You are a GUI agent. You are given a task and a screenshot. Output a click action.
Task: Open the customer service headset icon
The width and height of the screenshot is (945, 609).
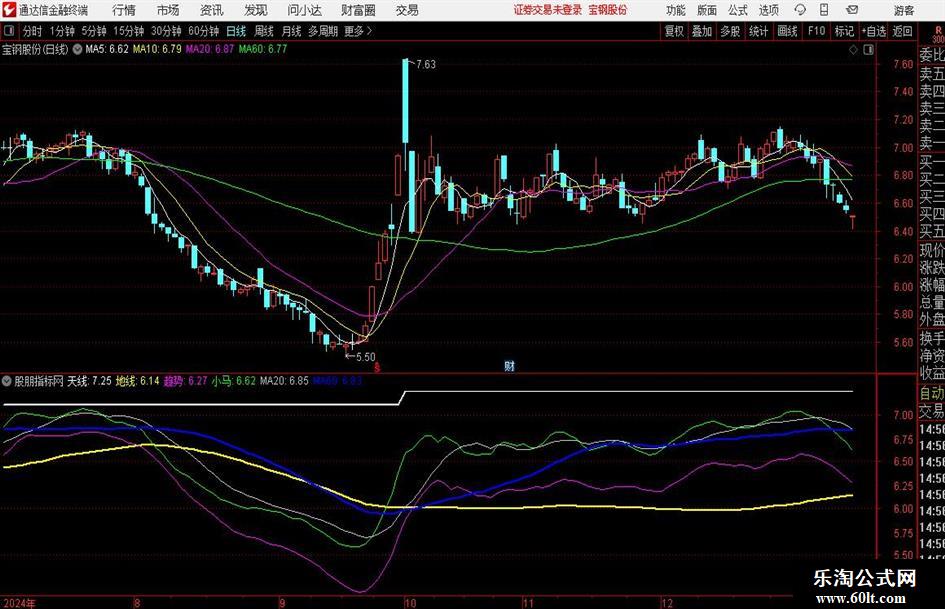click(x=800, y=10)
